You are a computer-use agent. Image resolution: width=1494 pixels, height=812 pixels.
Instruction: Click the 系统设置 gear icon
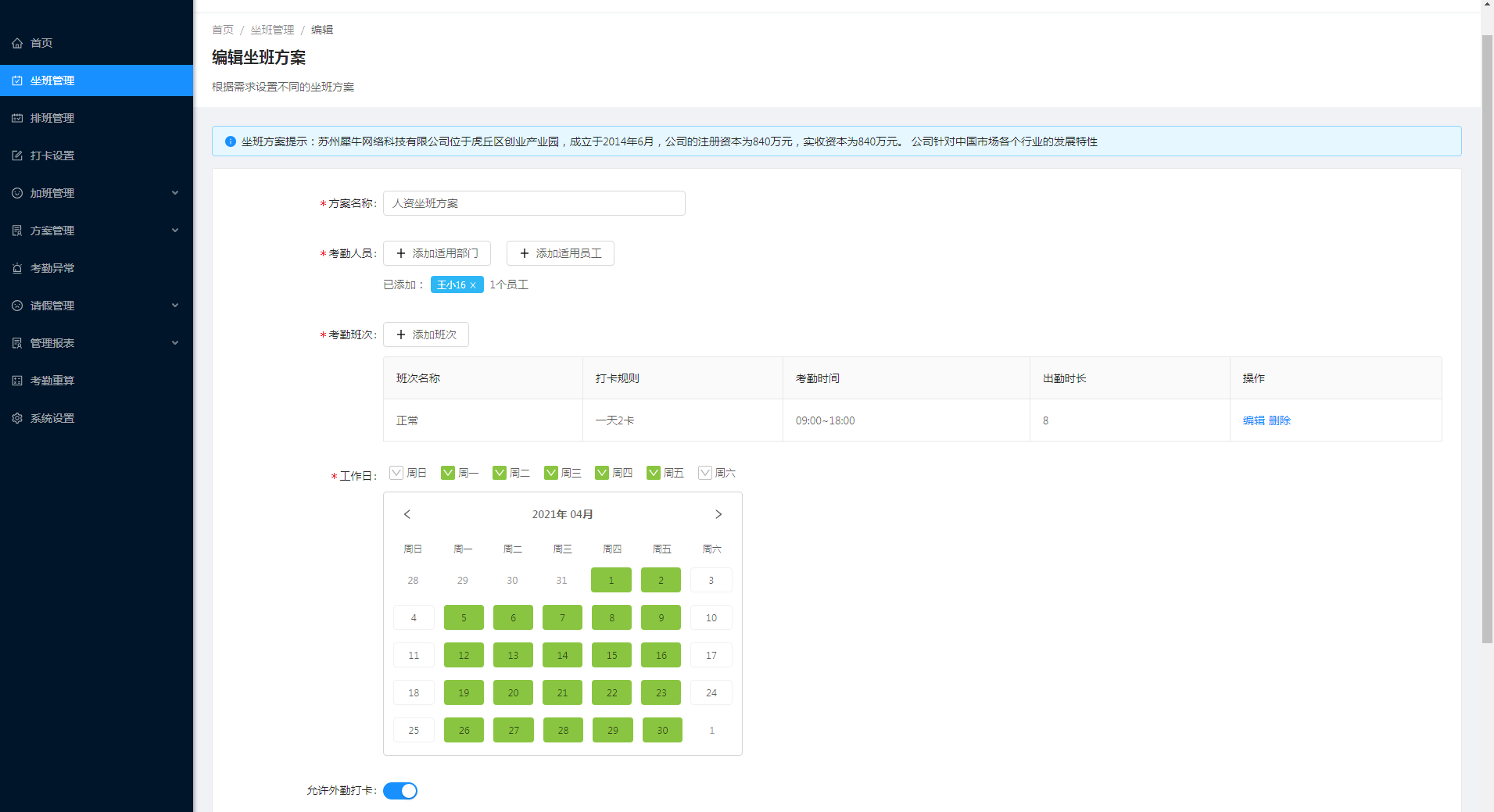[x=17, y=418]
